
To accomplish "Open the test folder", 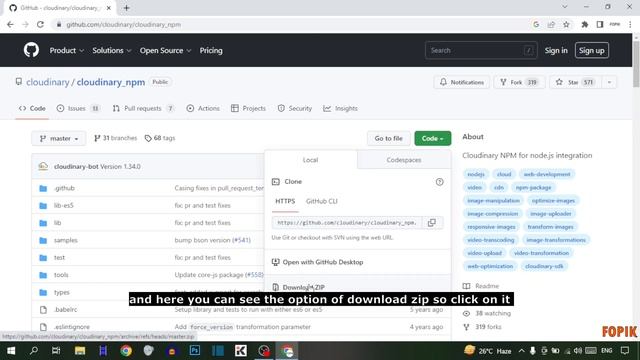I will tap(59, 258).
